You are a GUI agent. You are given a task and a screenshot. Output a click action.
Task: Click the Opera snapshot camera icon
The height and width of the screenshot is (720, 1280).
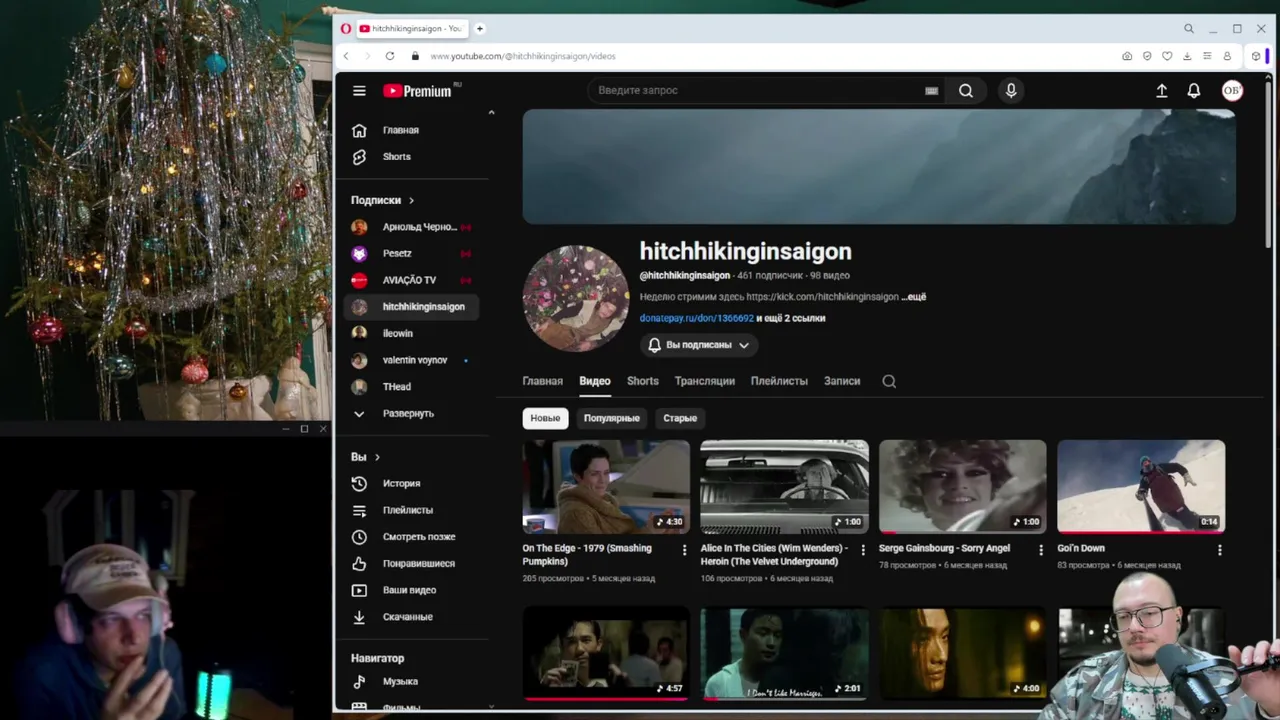(x=1127, y=56)
